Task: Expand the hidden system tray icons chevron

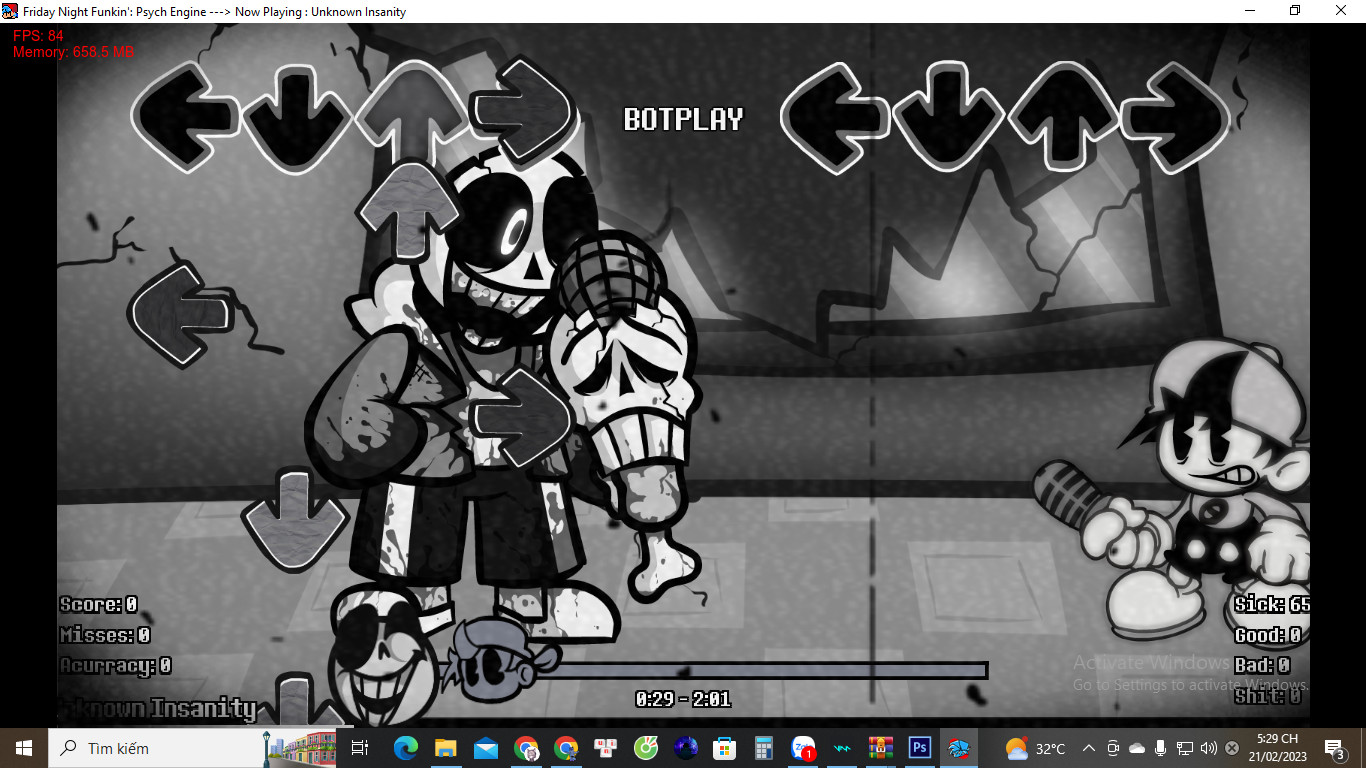Action: (1089, 748)
